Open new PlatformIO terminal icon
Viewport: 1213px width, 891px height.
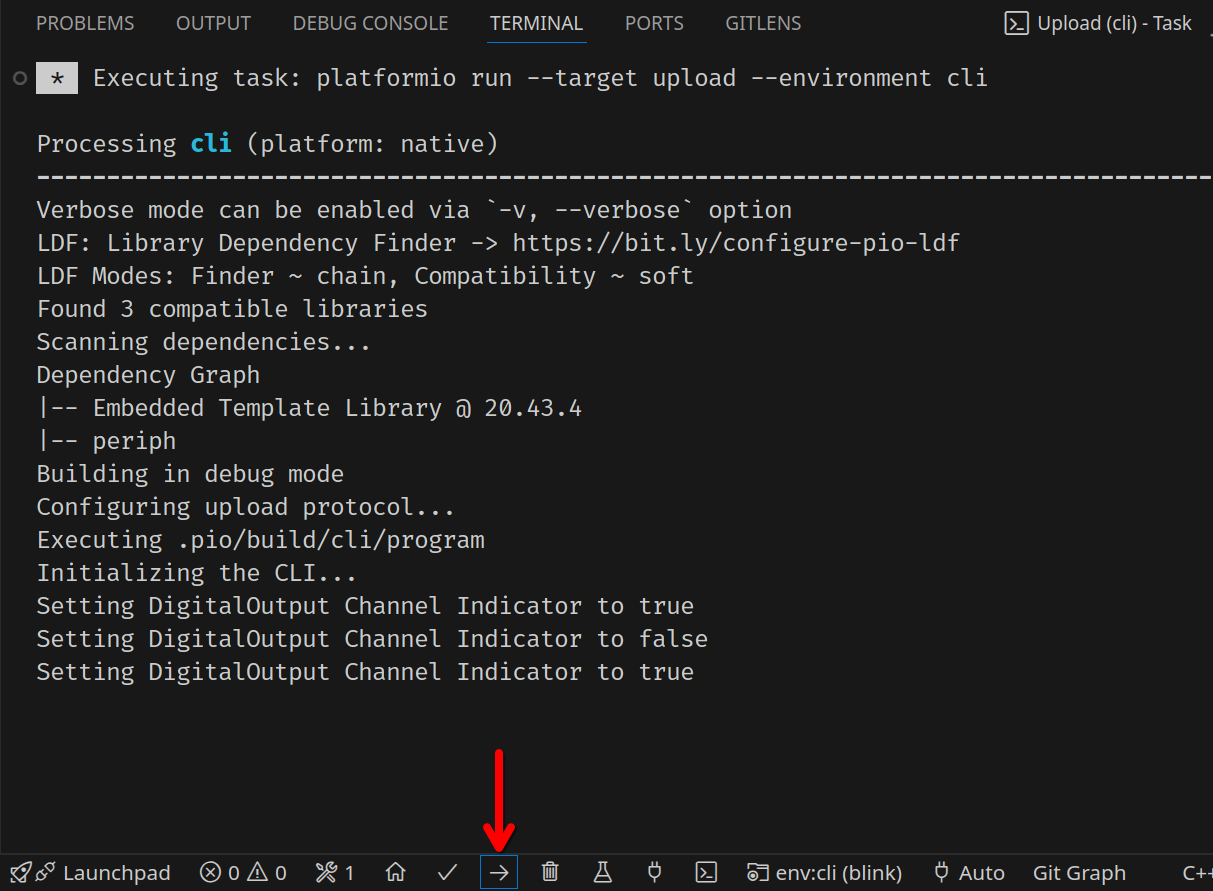(706, 872)
